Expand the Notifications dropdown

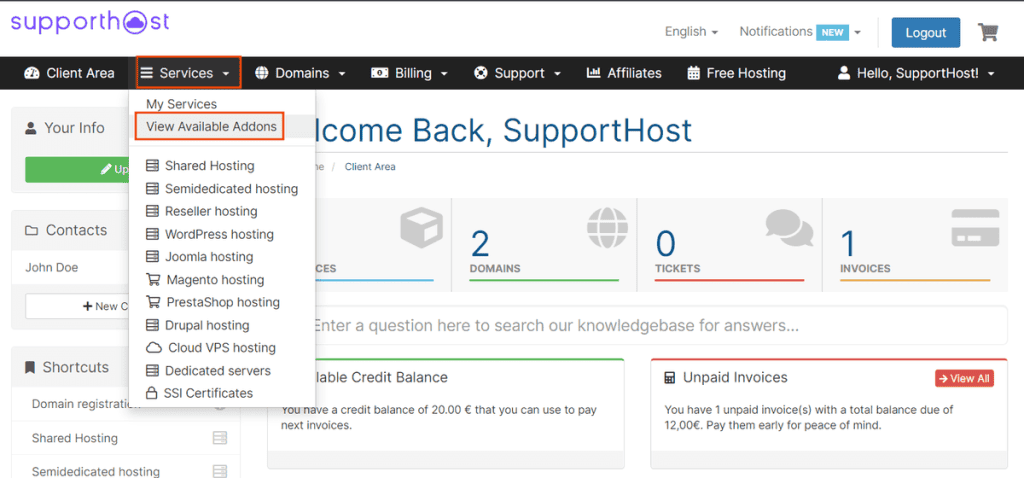click(x=800, y=31)
